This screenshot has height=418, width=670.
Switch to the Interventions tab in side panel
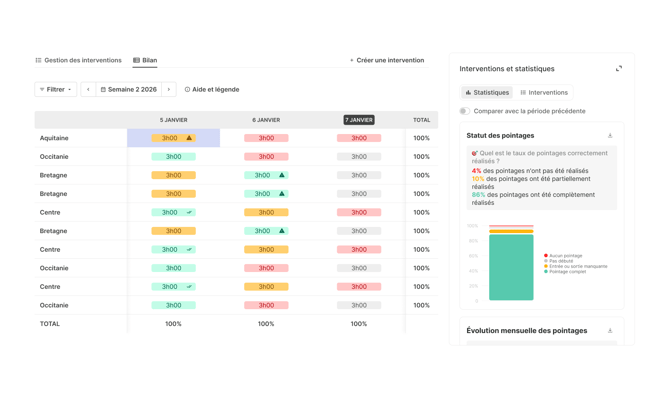[544, 92]
